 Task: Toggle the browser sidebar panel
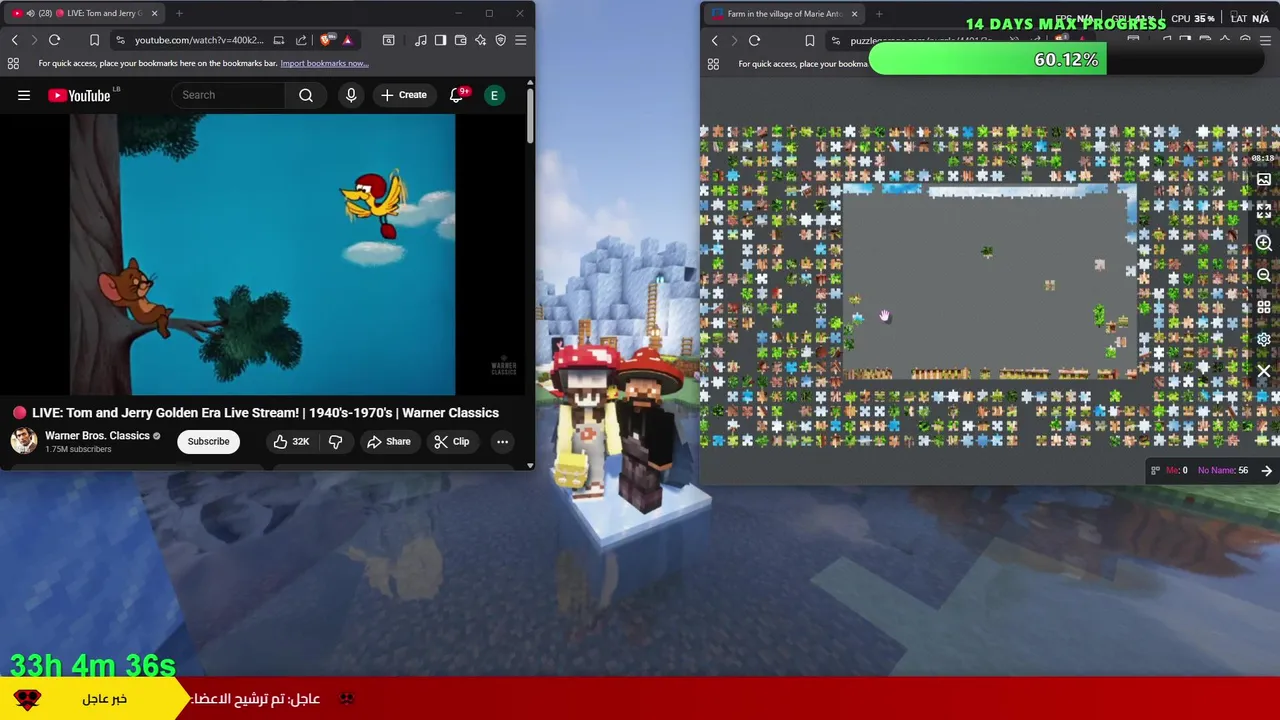[440, 40]
